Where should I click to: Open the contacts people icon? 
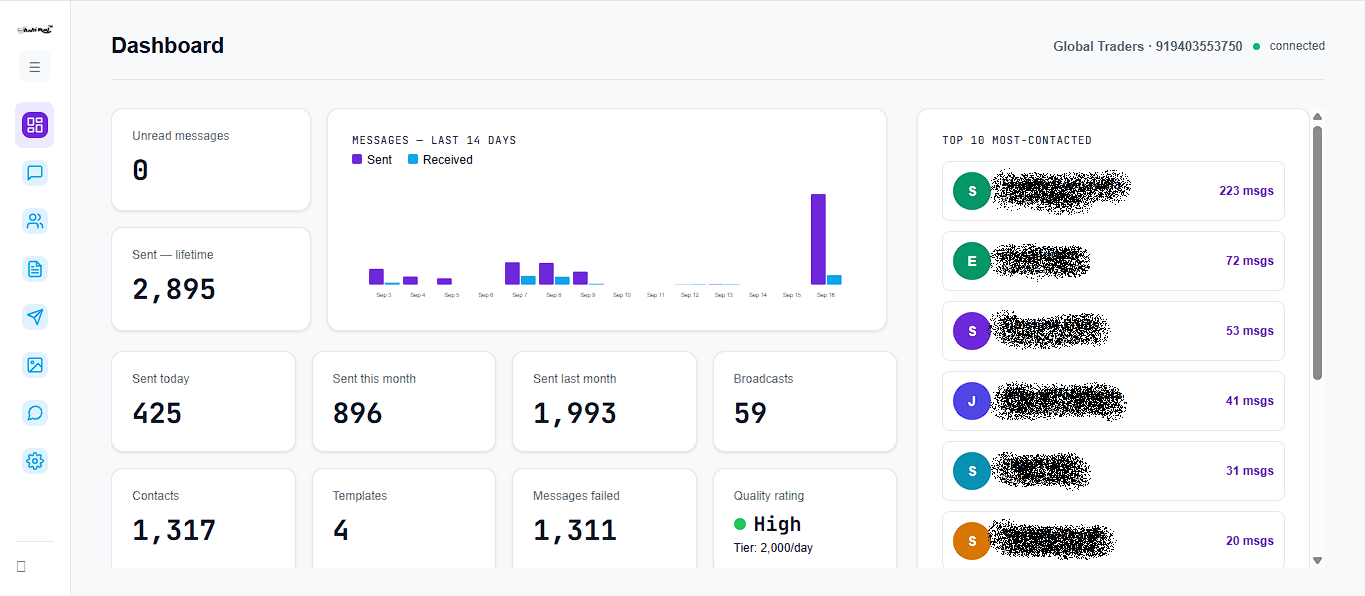pos(35,221)
